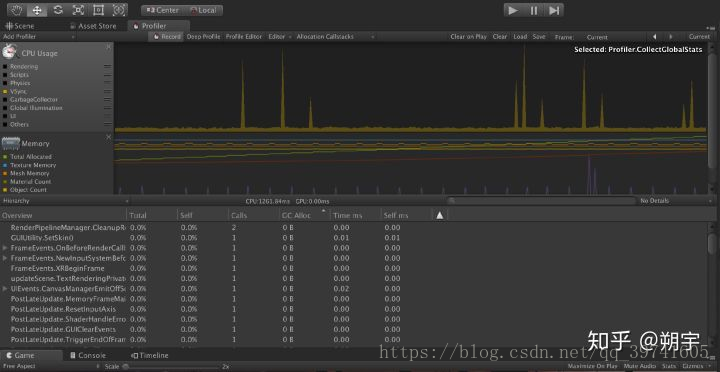Sort by Calls column header
720x372 pixels.
pos(253,215)
